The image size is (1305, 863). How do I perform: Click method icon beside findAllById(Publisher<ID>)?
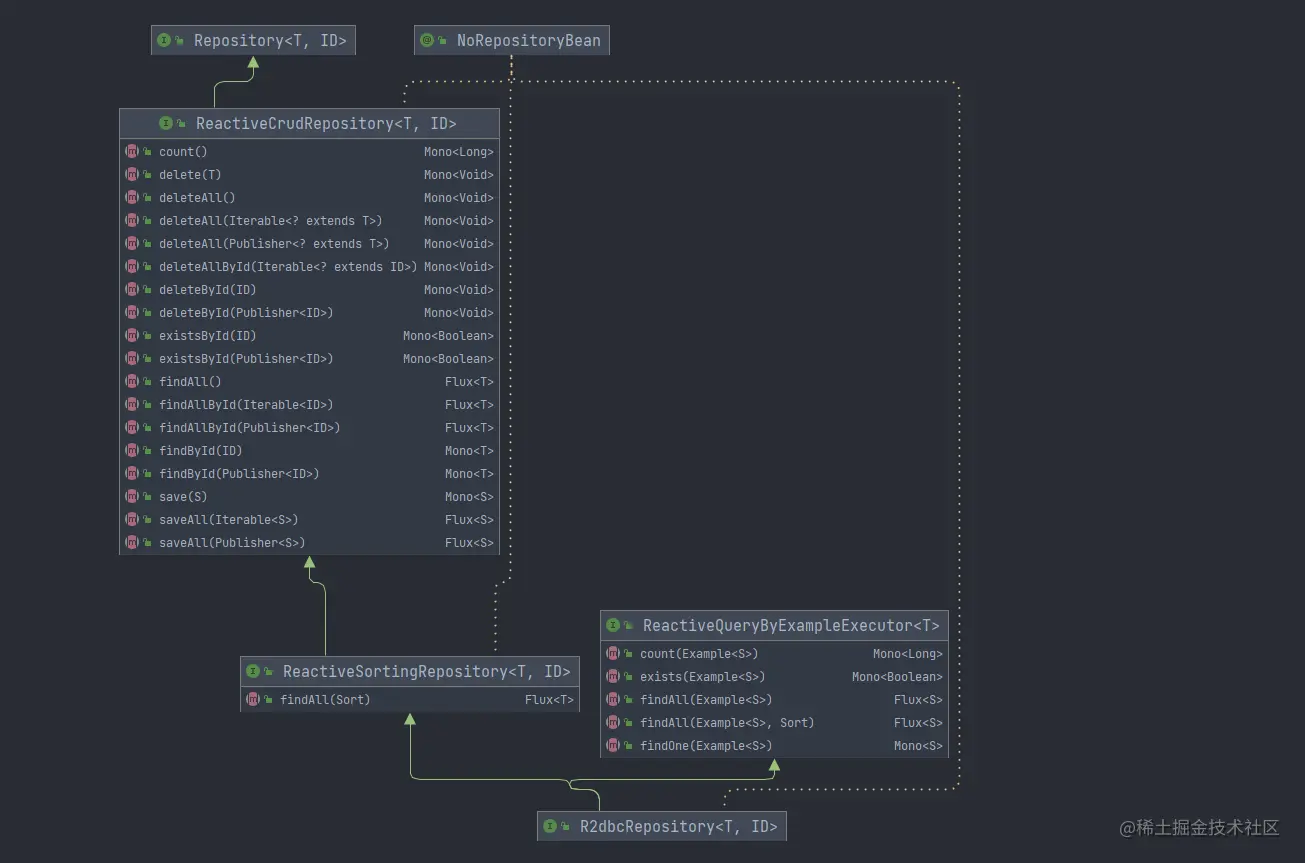point(132,428)
